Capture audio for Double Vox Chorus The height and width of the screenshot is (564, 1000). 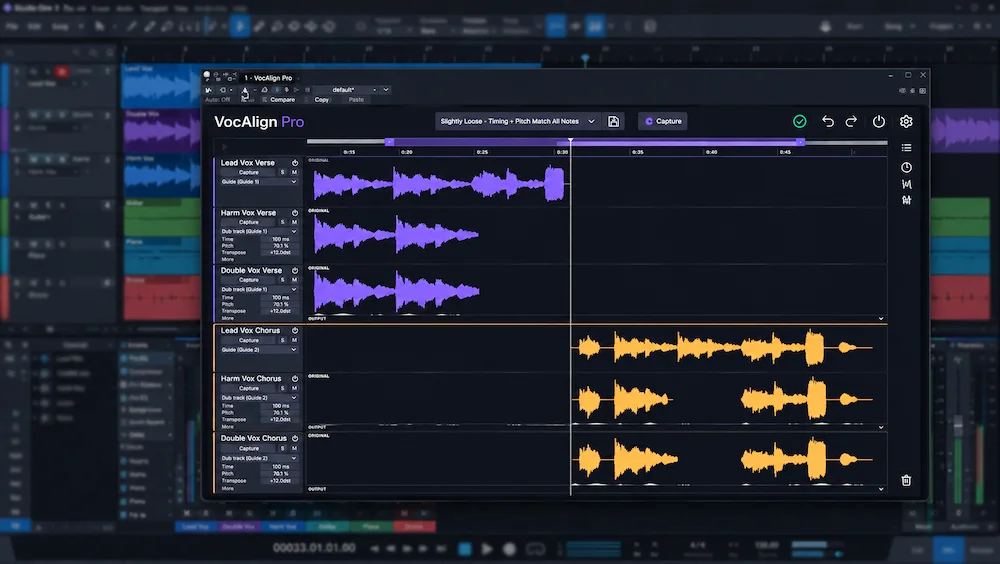249,448
